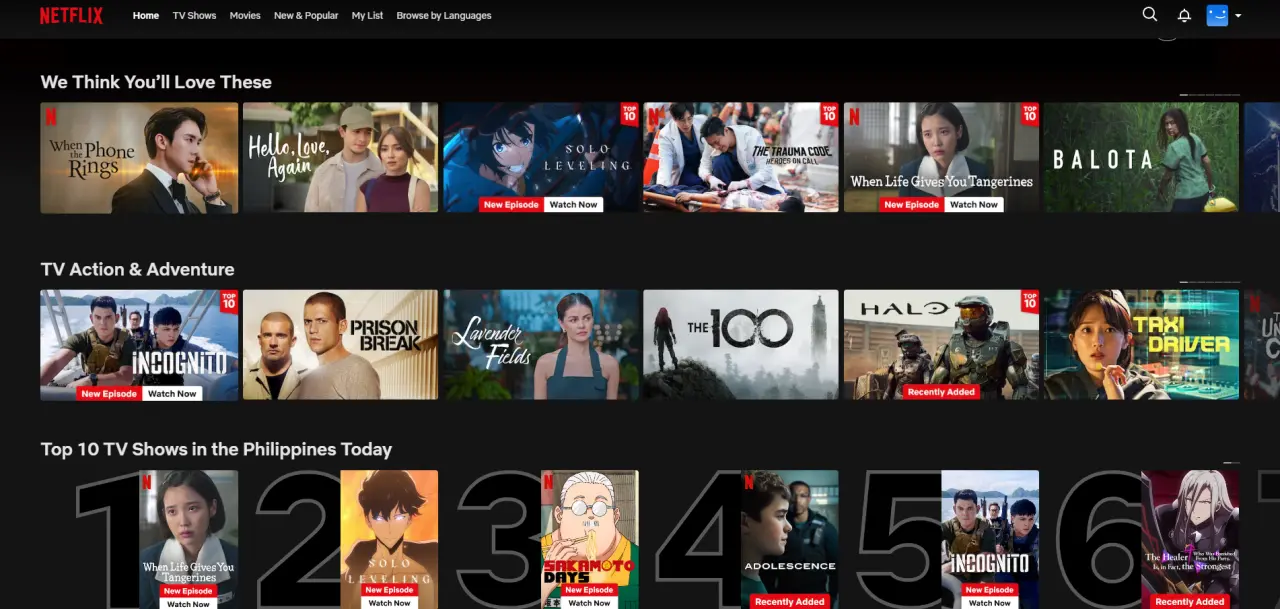Click the We Think You'll Love These heading
This screenshot has width=1280, height=609.
click(156, 82)
